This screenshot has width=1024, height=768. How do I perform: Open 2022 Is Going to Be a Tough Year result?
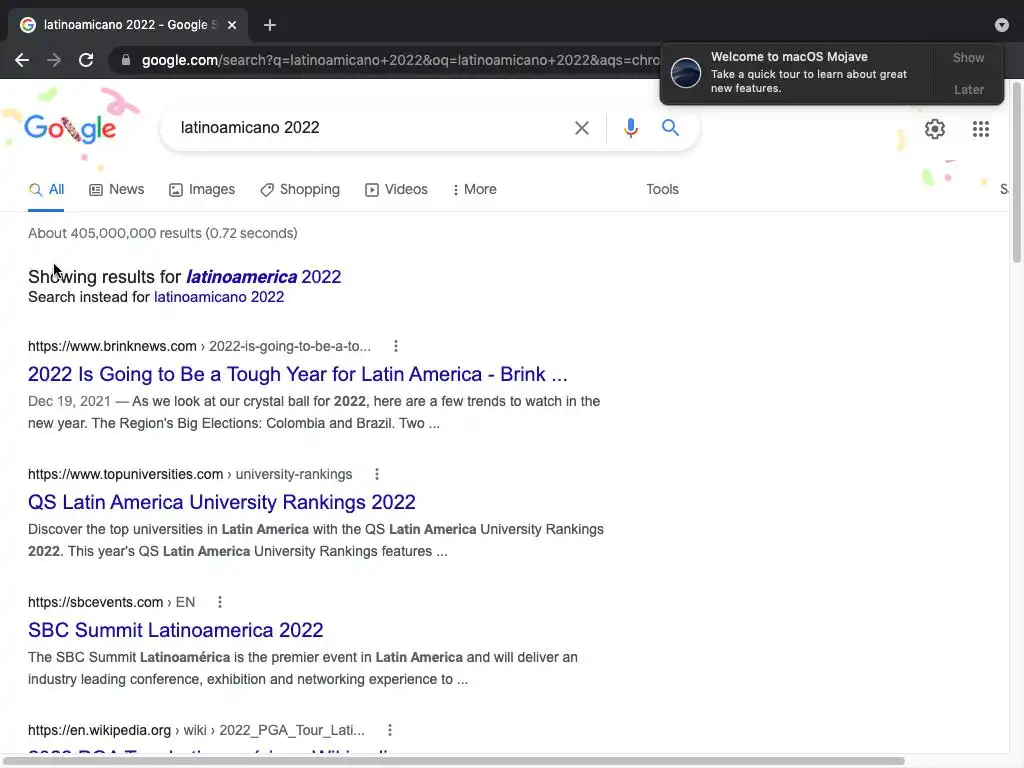[298, 374]
